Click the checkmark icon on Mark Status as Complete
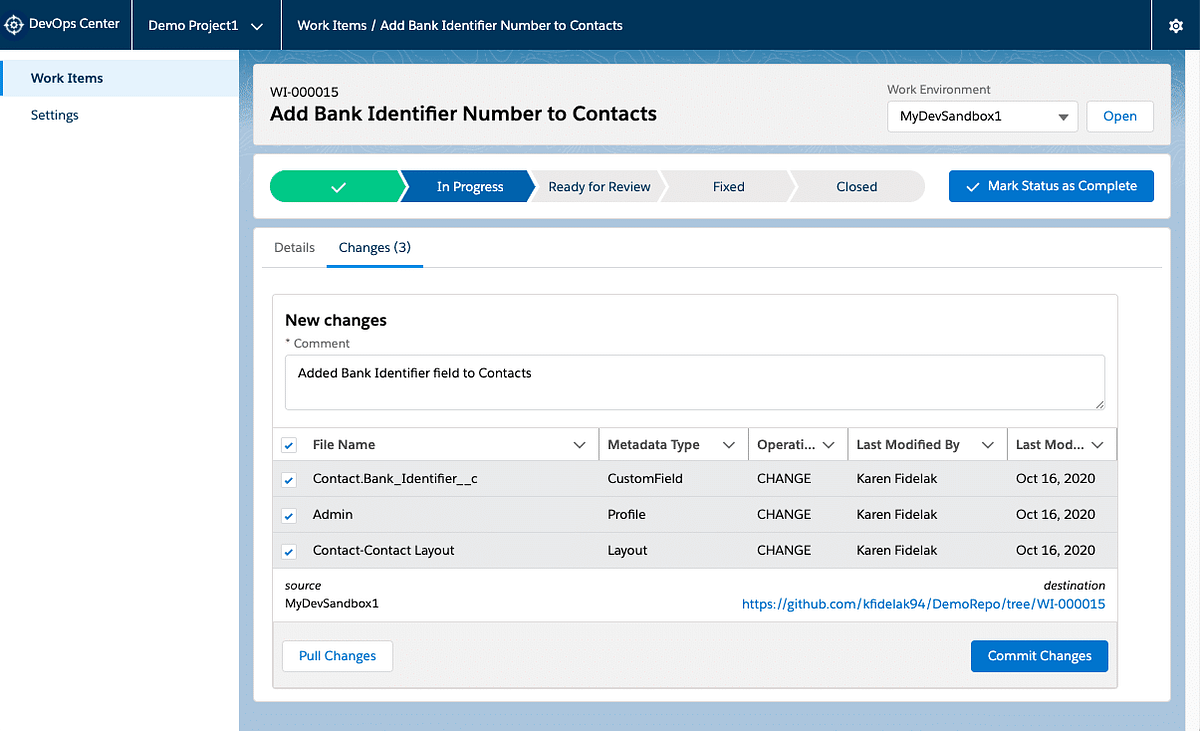 coord(972,186)
